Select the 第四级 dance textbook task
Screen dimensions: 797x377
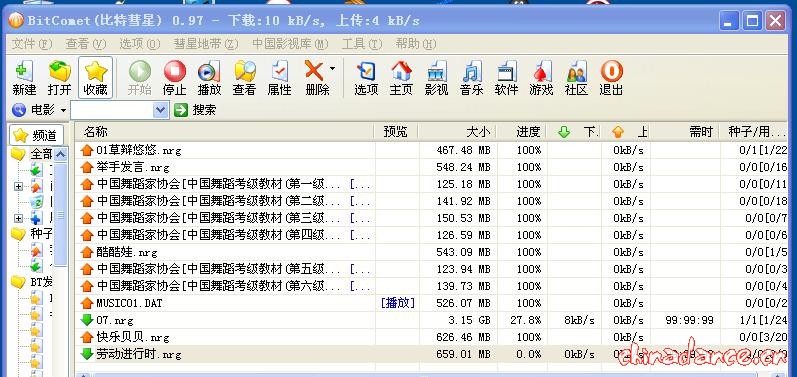(x=432, y=235)
